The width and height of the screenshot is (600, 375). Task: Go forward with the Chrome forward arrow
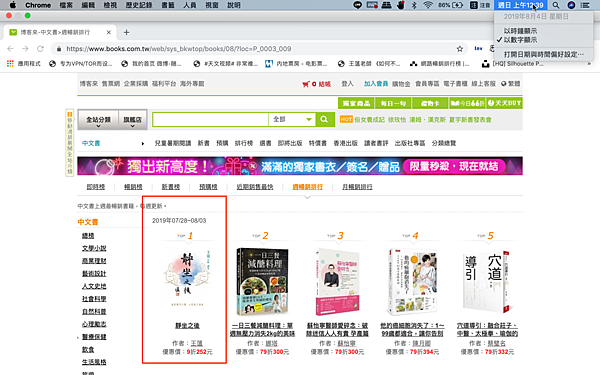[x=25, y=49]
